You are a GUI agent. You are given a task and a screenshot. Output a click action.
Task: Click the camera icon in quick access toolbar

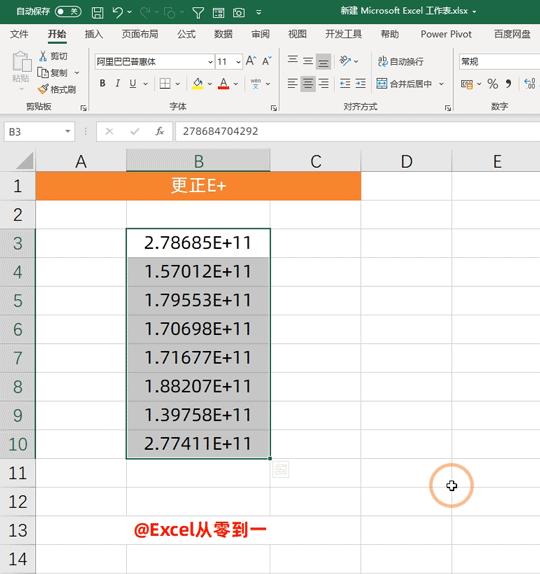pos(239,13)
